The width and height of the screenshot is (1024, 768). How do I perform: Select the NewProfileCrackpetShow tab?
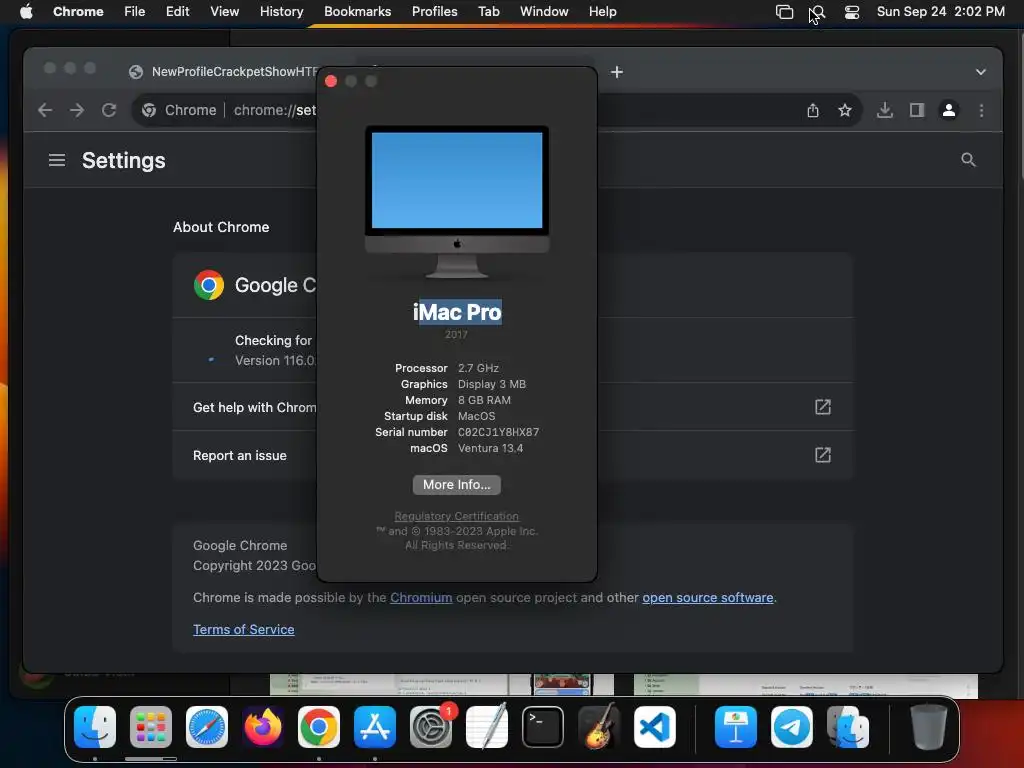pos(222,72)
